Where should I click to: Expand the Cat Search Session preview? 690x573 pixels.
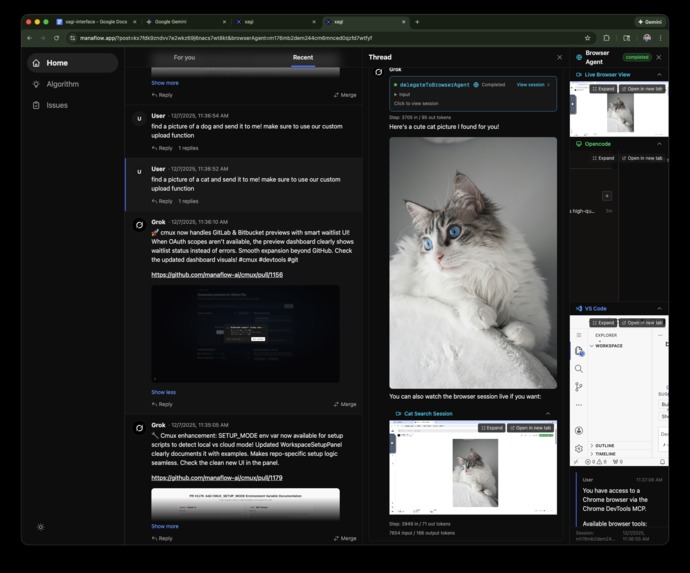[x=492, y=428]
